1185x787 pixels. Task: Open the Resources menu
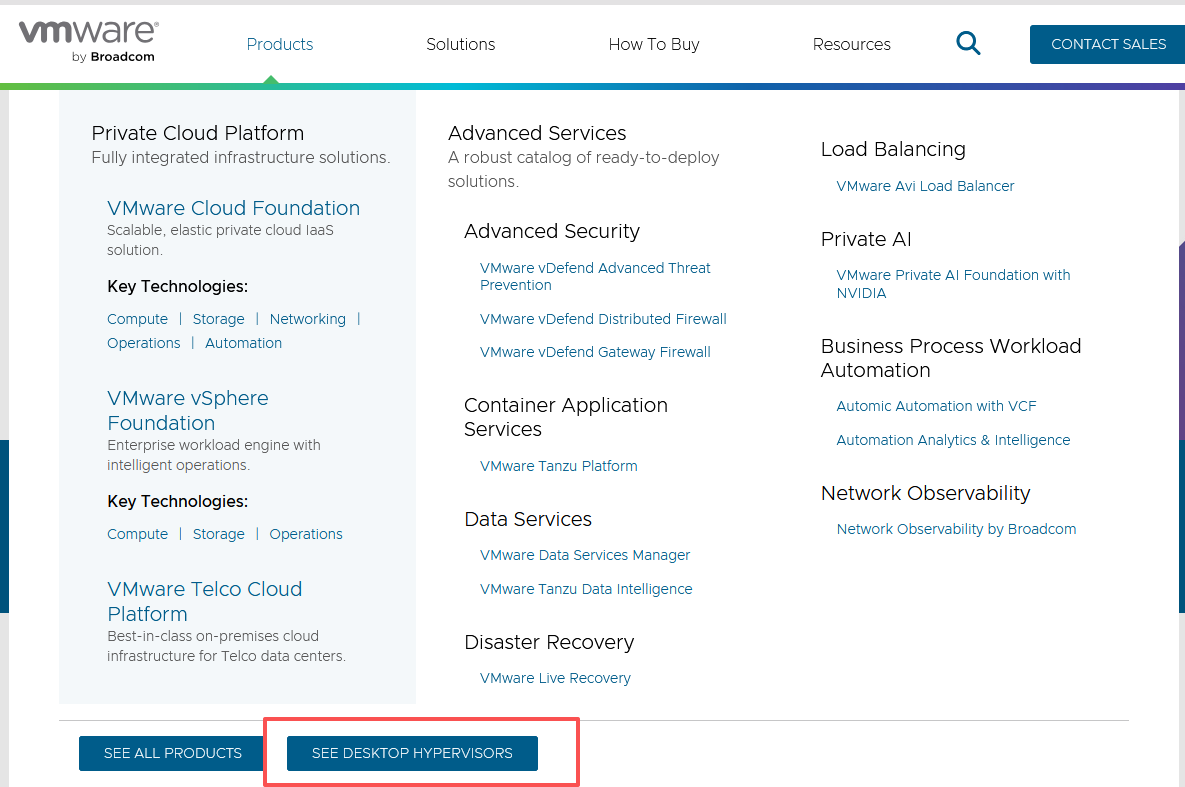851,44
